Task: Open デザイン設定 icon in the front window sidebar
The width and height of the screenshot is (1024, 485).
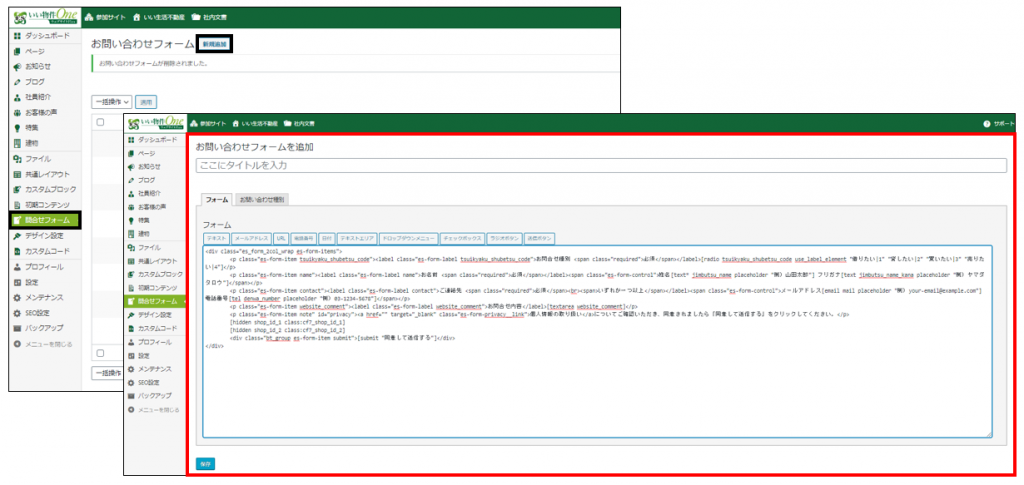Action: coord(131,315)
